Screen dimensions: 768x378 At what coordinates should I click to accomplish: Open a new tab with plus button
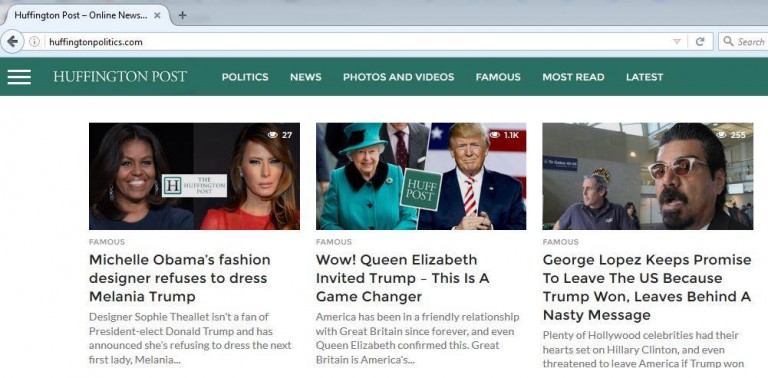tap(182, 15)
